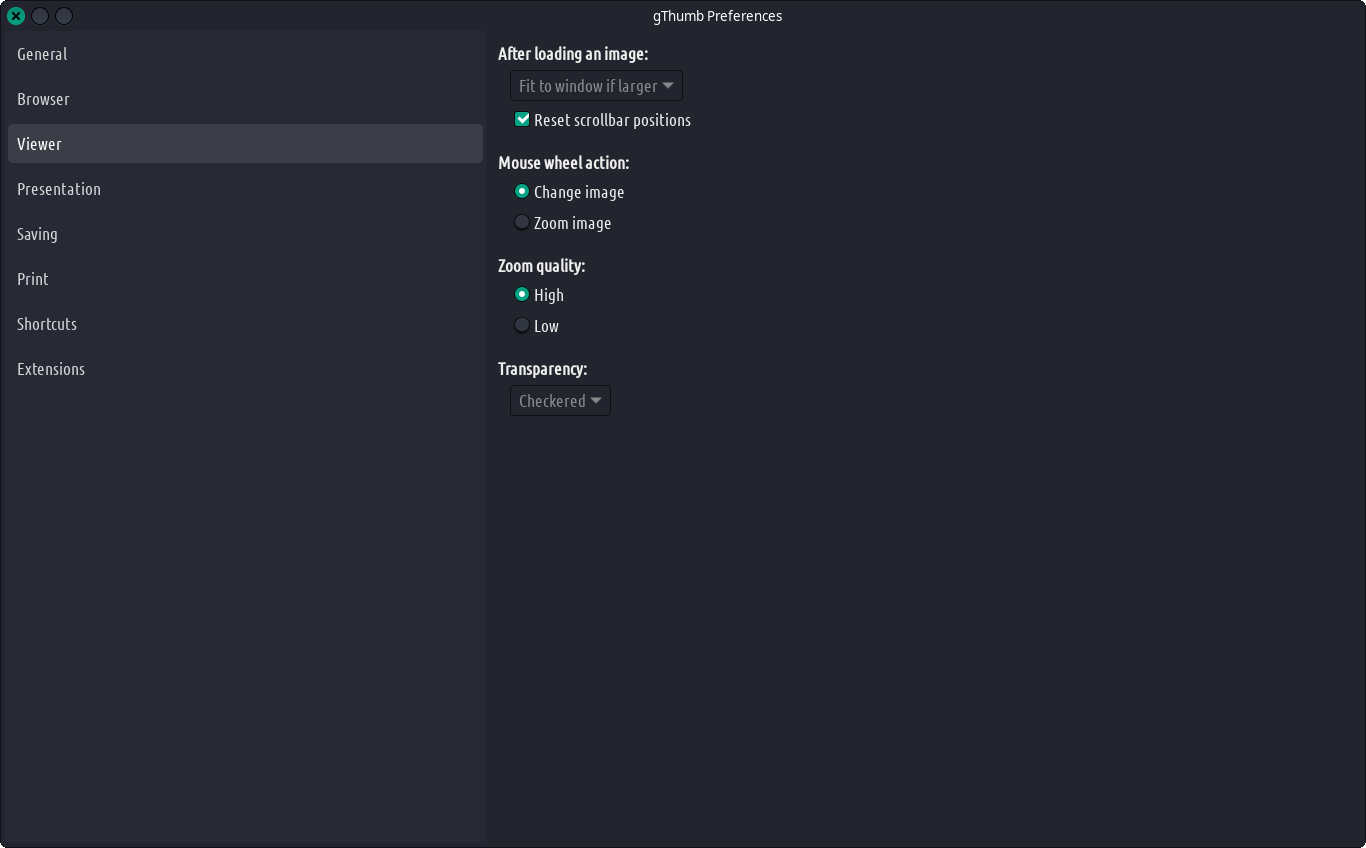Switch to the Browser preferences page

point(245,99)
